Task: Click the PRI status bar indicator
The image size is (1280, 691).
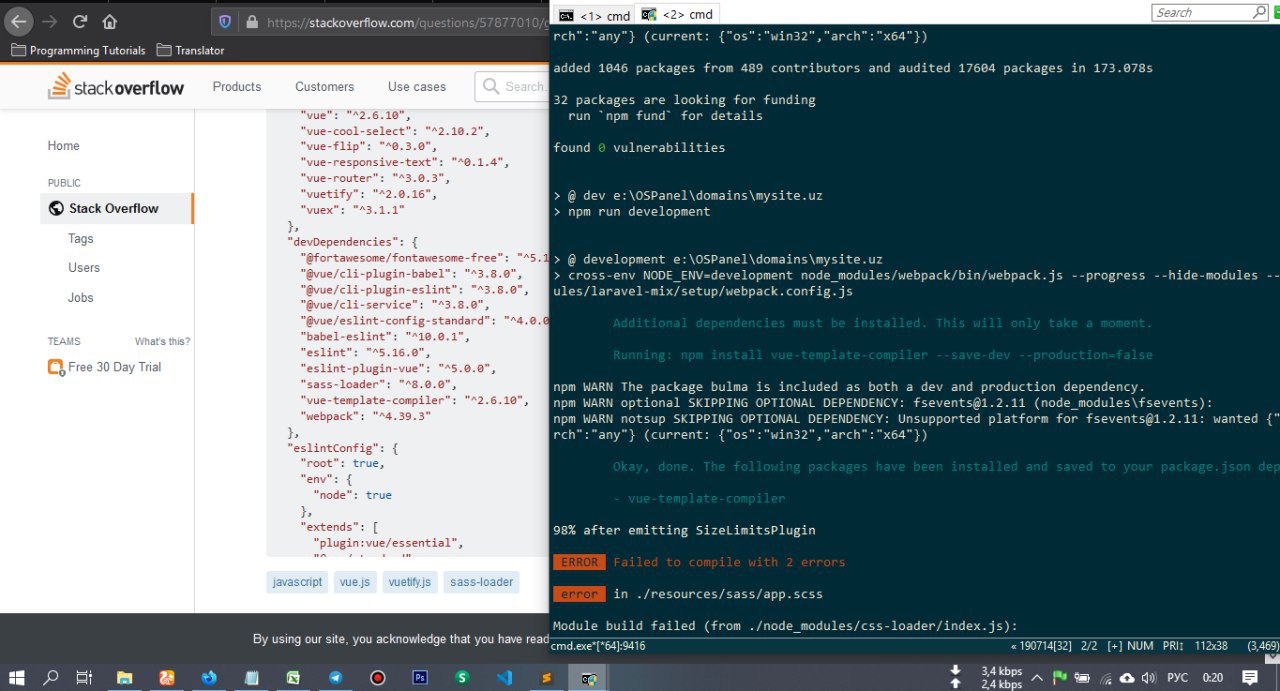Action: click(x=1172, y=647)
